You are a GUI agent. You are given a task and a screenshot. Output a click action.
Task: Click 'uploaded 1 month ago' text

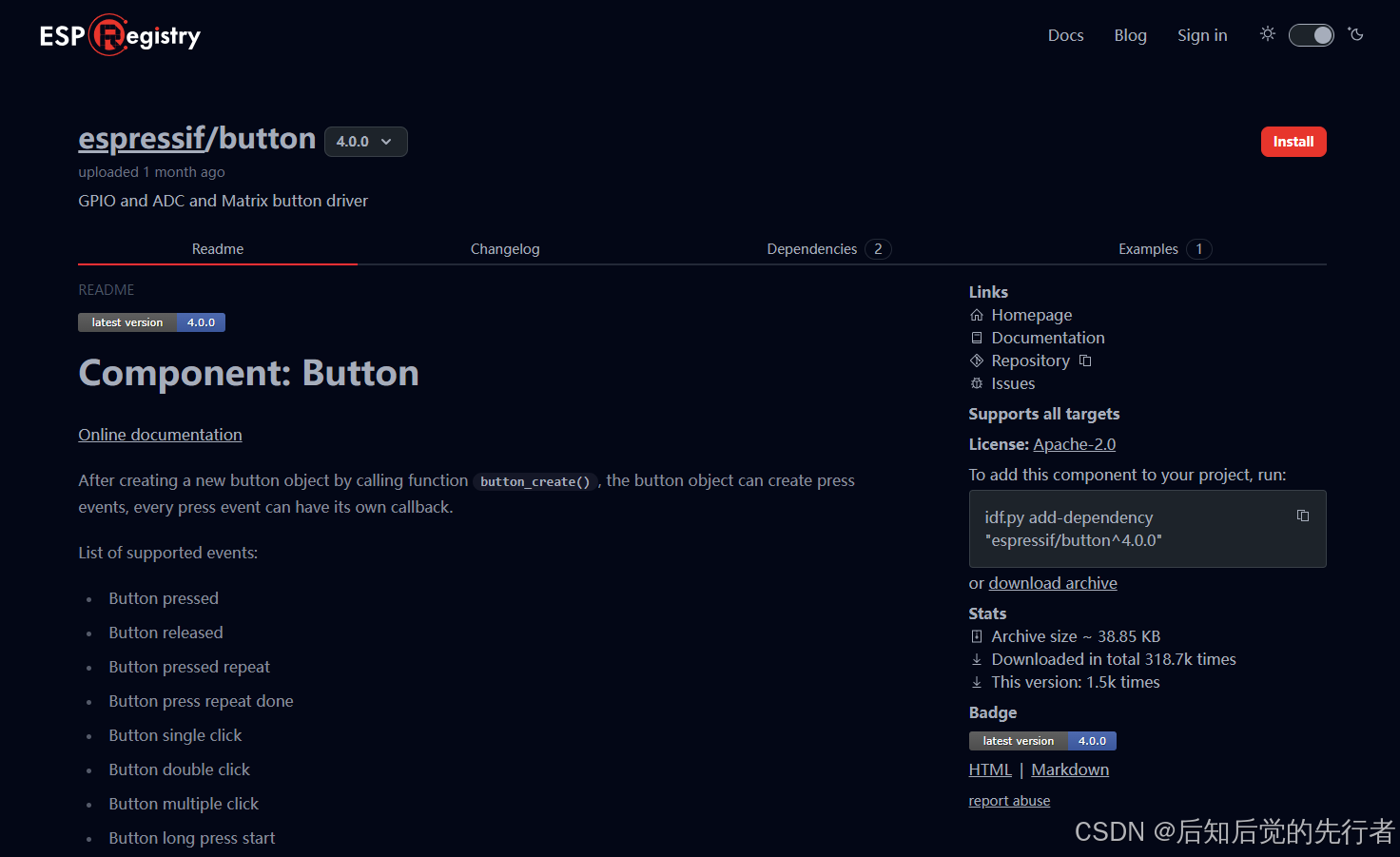click(x=151, y=172)
